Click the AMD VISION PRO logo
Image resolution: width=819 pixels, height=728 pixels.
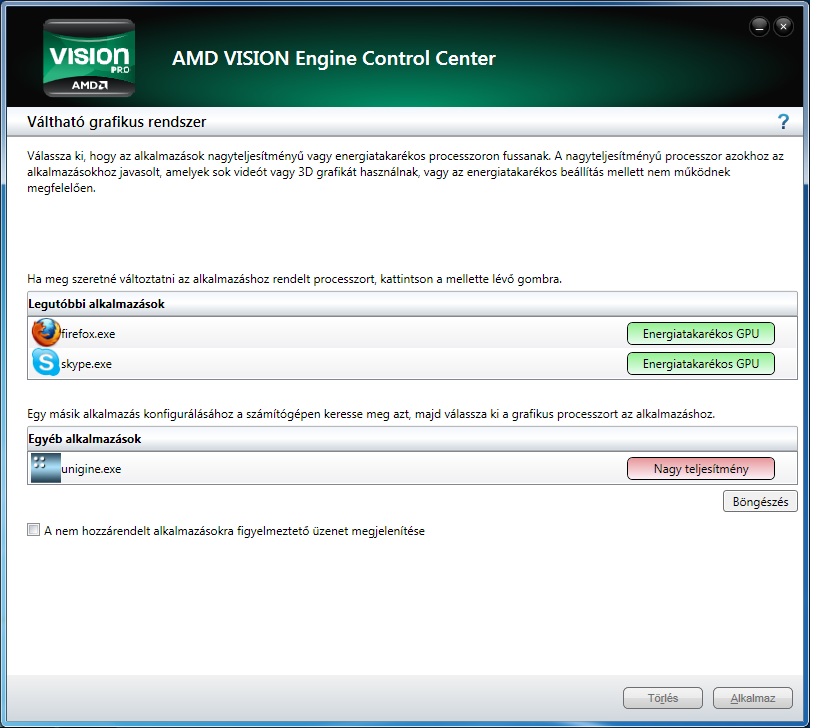89,57
